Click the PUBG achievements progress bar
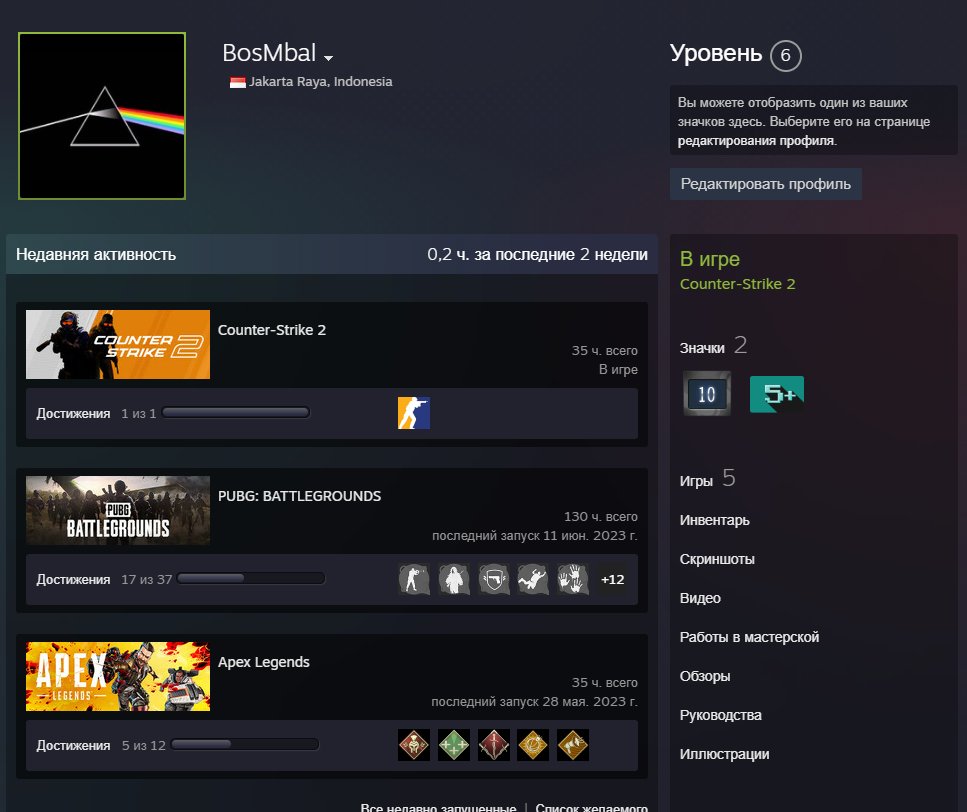Screen dimensions: 967x812 click(x=250, y=578)
